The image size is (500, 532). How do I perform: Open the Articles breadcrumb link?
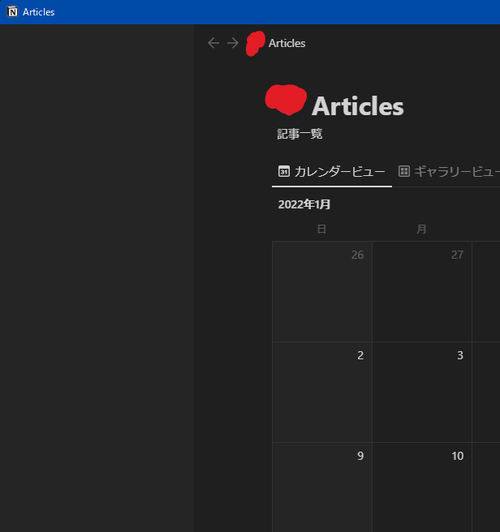coord(287,43)
